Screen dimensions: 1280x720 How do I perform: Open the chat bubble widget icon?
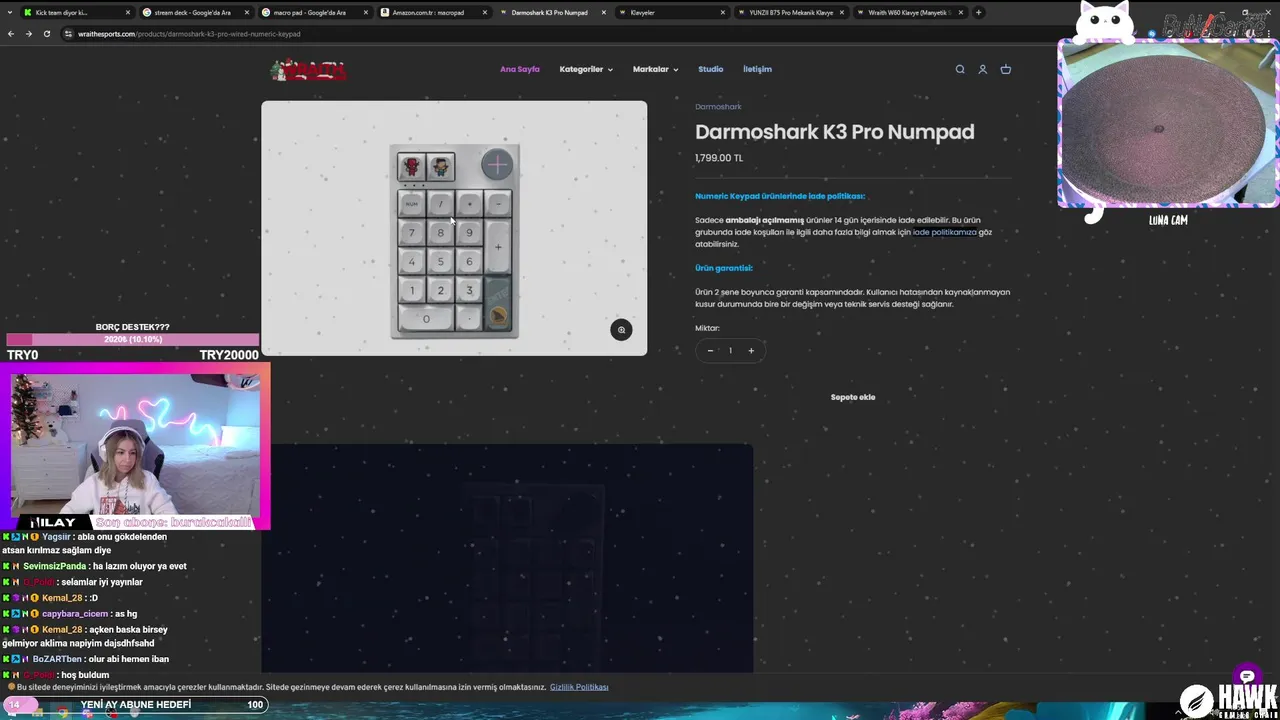coord(1247,676)
